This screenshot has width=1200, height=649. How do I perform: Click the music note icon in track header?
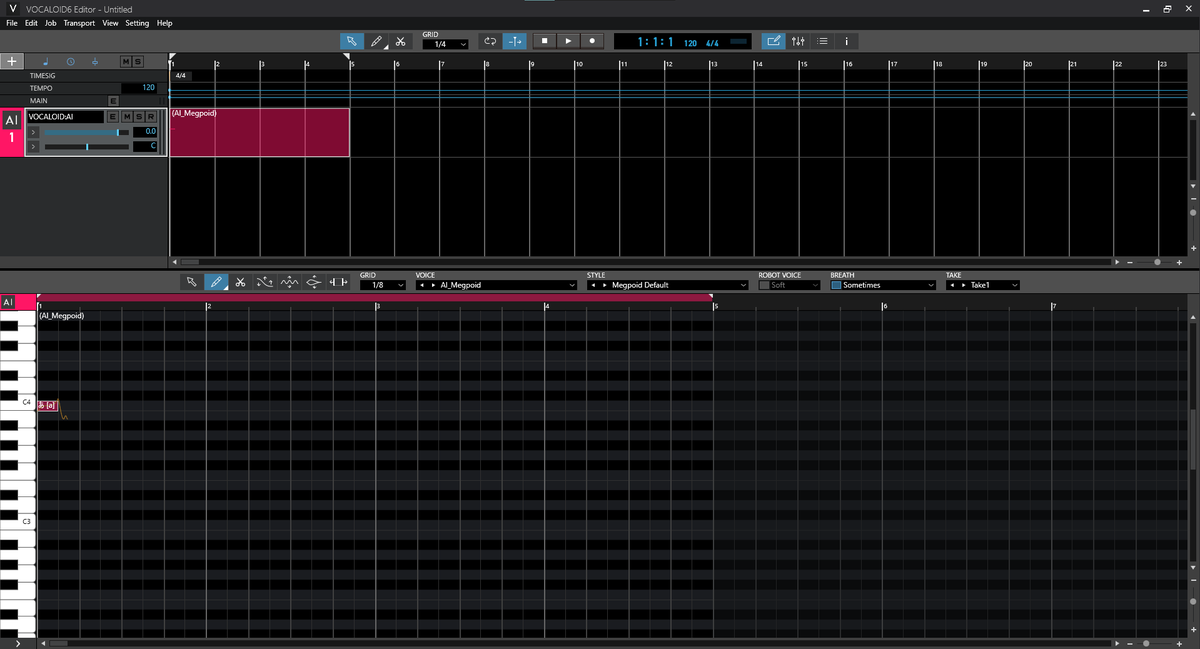[45, 61]
